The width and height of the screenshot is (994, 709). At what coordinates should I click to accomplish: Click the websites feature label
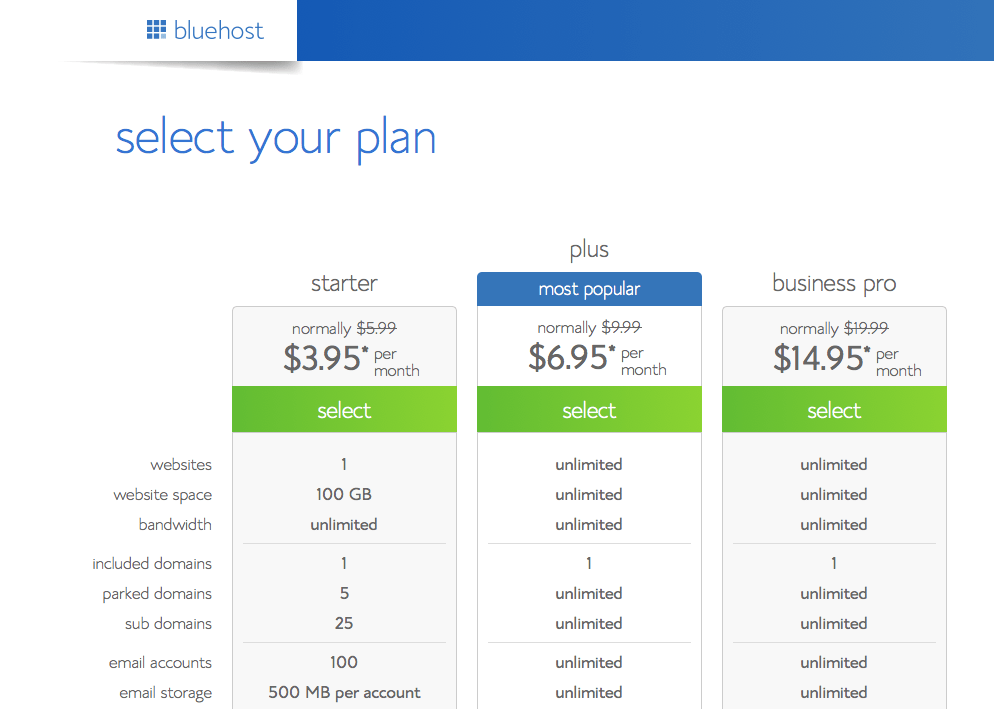tap(181, 465)
